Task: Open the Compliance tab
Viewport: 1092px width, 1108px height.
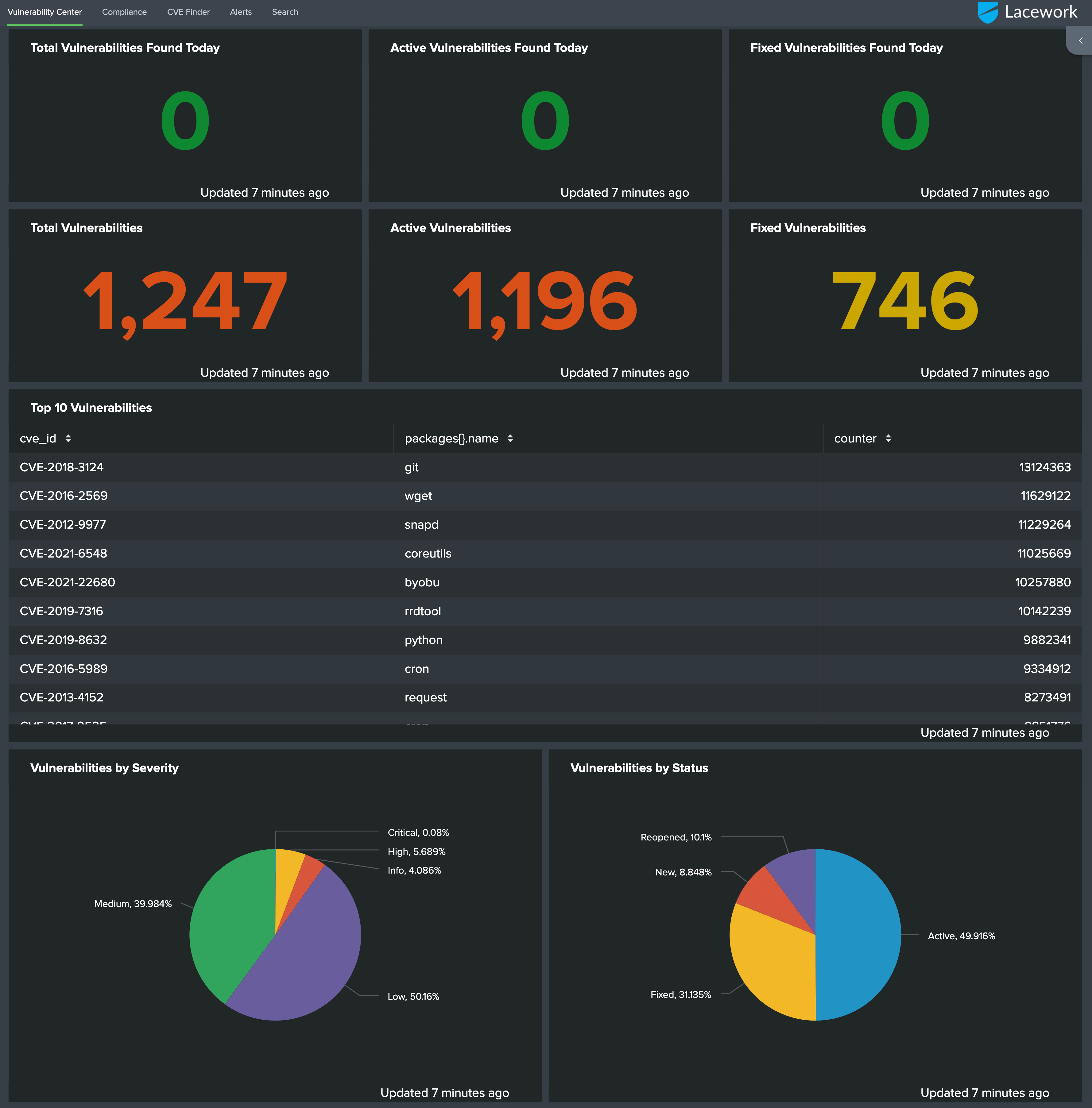Action: pyautogui.click(x=125, y=12)
